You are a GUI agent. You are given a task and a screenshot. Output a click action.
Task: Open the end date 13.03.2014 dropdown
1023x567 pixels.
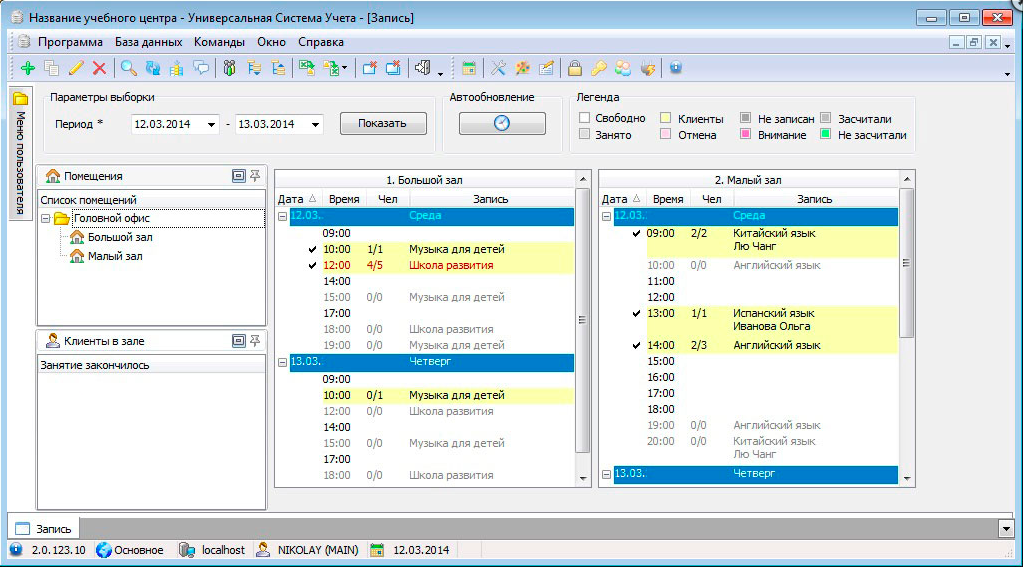(314, 124)
